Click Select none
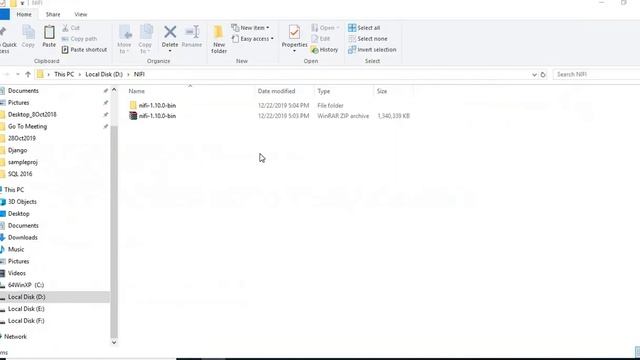The image size is (640, 360). (368, 39)
